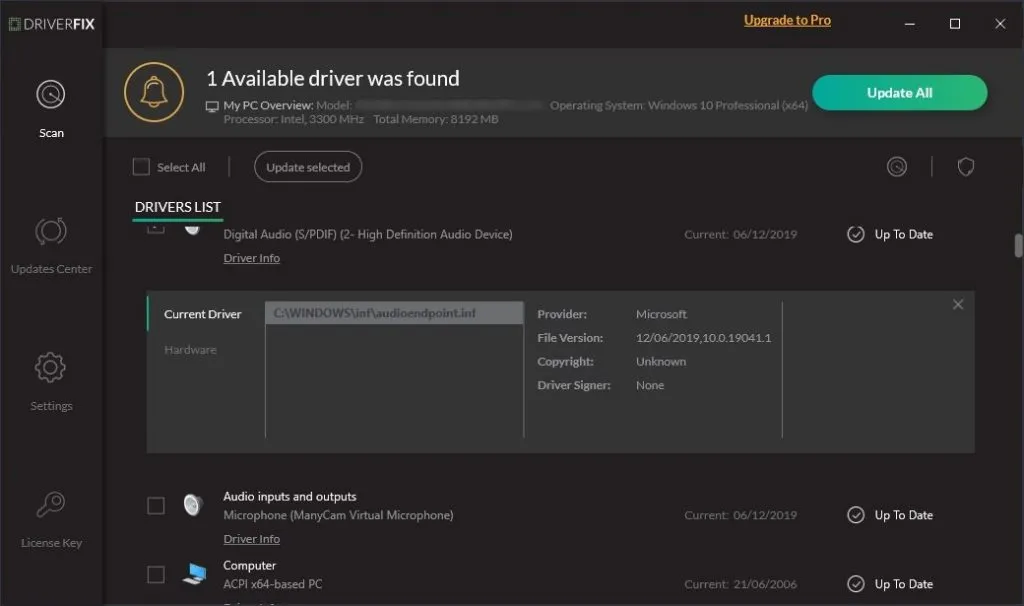Open Settings via the gear icon
1024x606 pixels.
pyautogui.click(x=50, y=368)
